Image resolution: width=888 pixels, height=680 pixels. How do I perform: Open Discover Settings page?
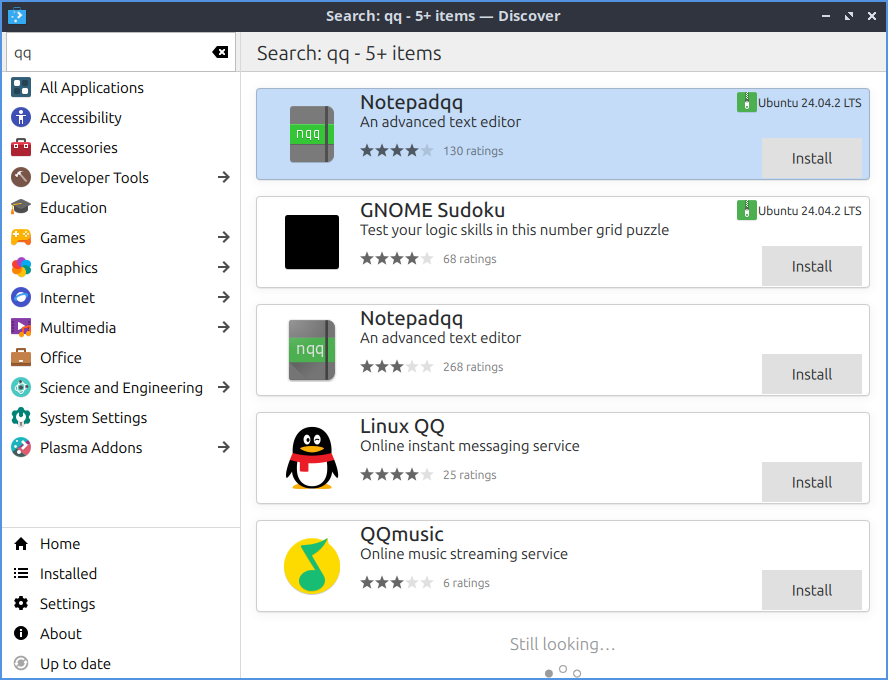click(x=121, y=604)
